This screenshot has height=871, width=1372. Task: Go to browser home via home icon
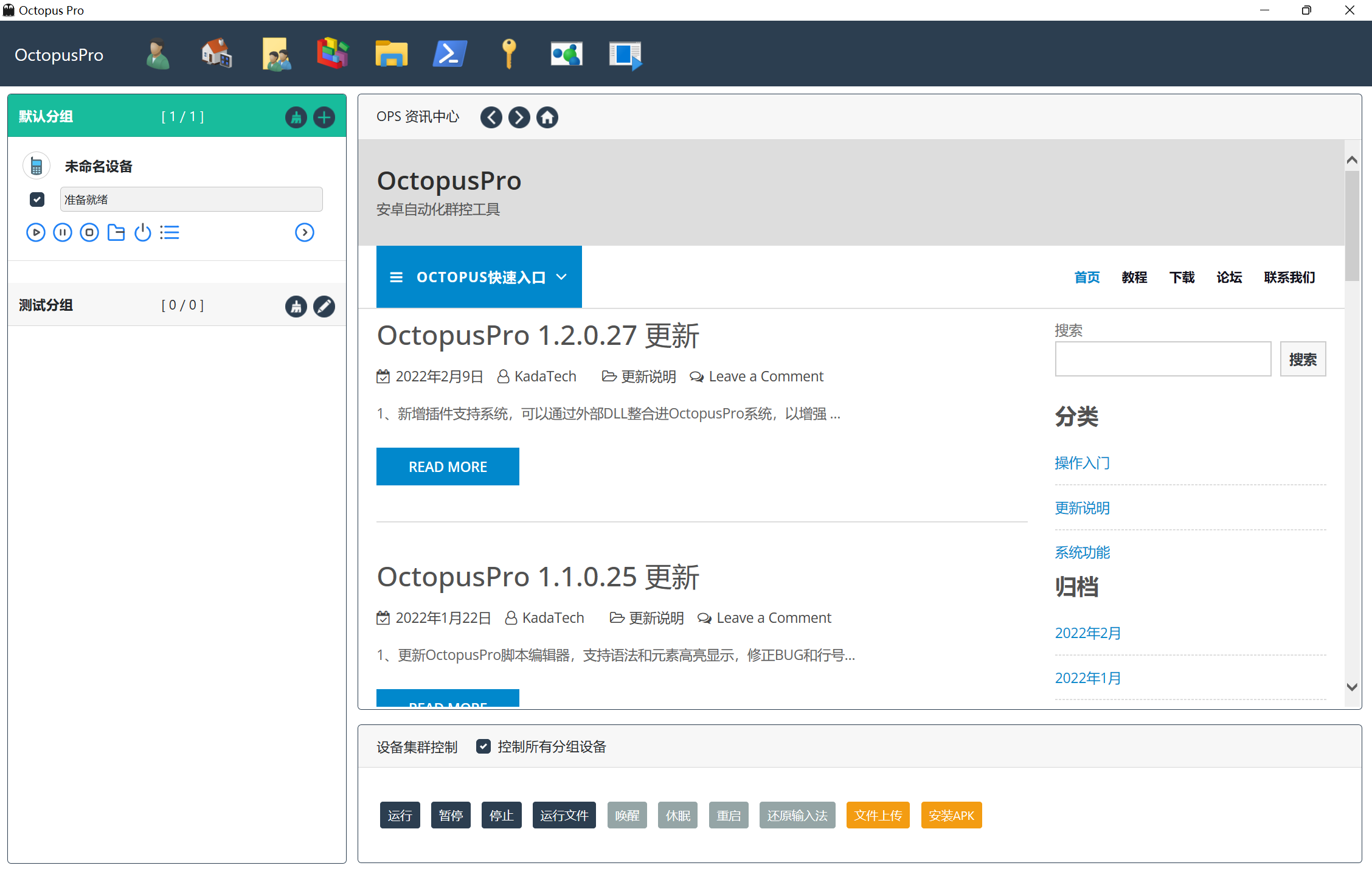pyautogui.click(x=547, y=117)
